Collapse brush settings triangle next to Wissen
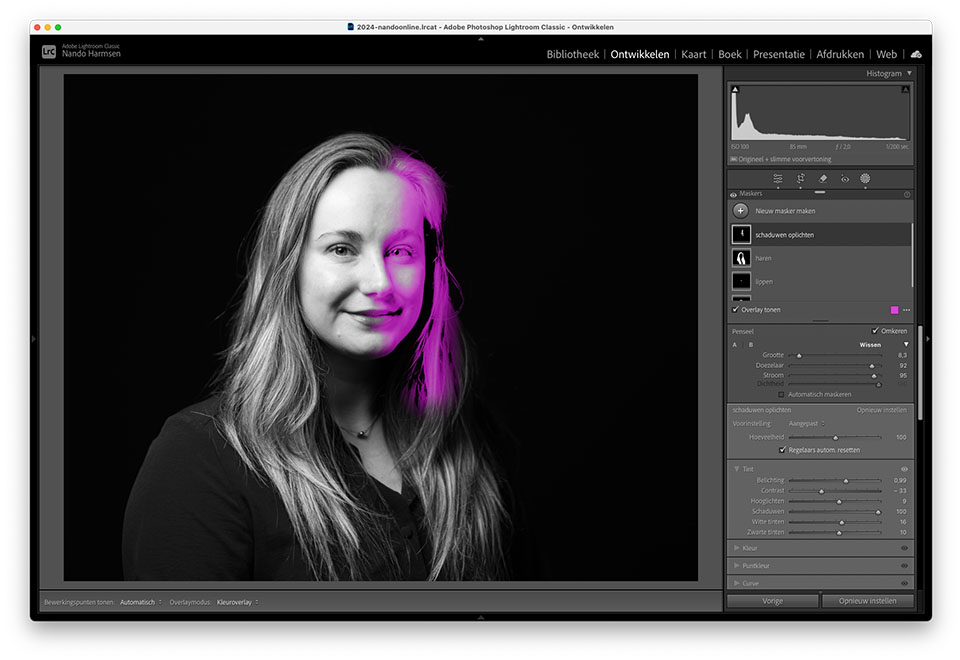Image resolution: width=960 pixels, height=660 pixels. point(906,345)
